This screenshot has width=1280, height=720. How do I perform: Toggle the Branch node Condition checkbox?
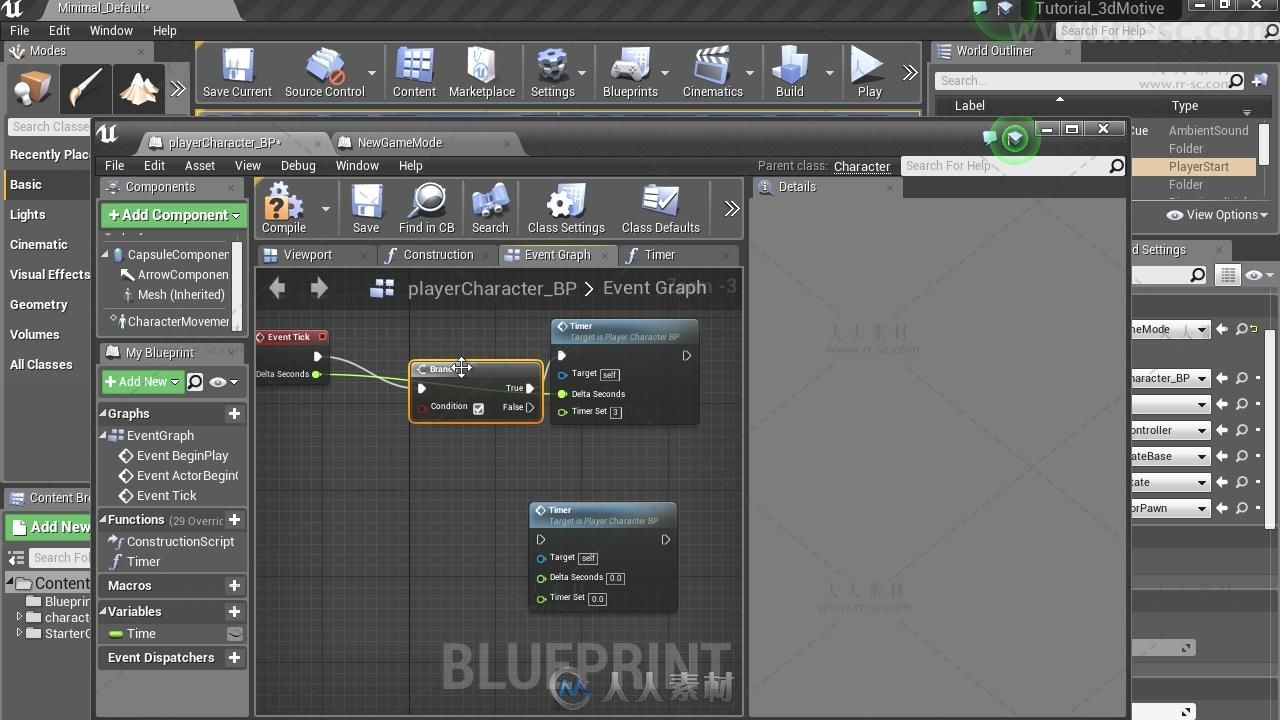point(478,408)
